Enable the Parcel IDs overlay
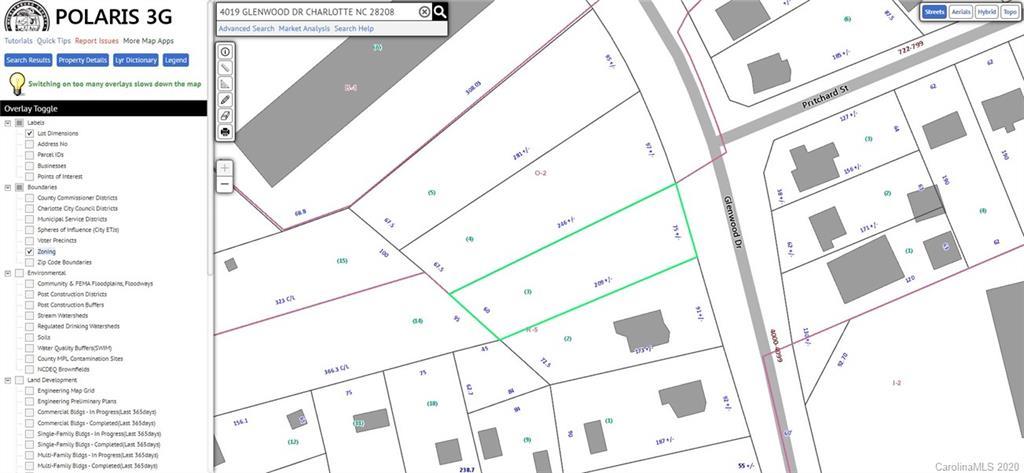 [30, 155]
